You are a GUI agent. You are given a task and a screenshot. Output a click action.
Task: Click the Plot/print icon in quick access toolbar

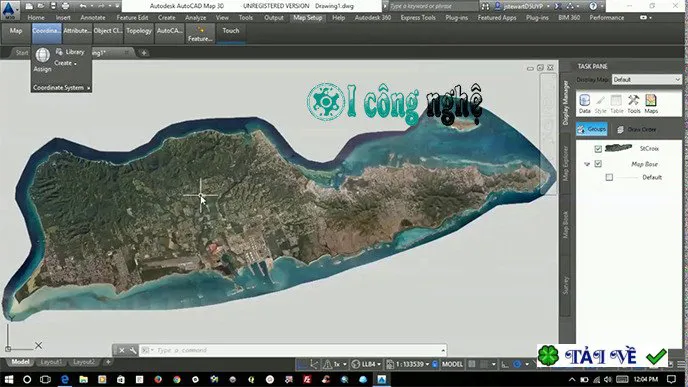tap(65, 6)
